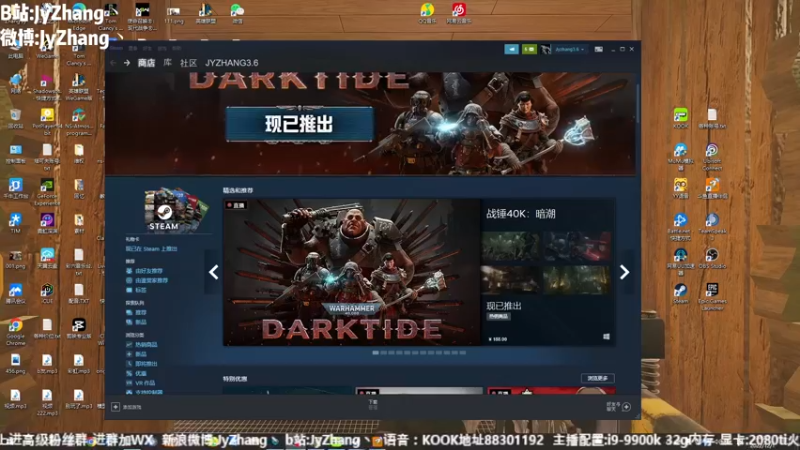Open the blue announcements icon in Steam header

click(x=511, y=49)
